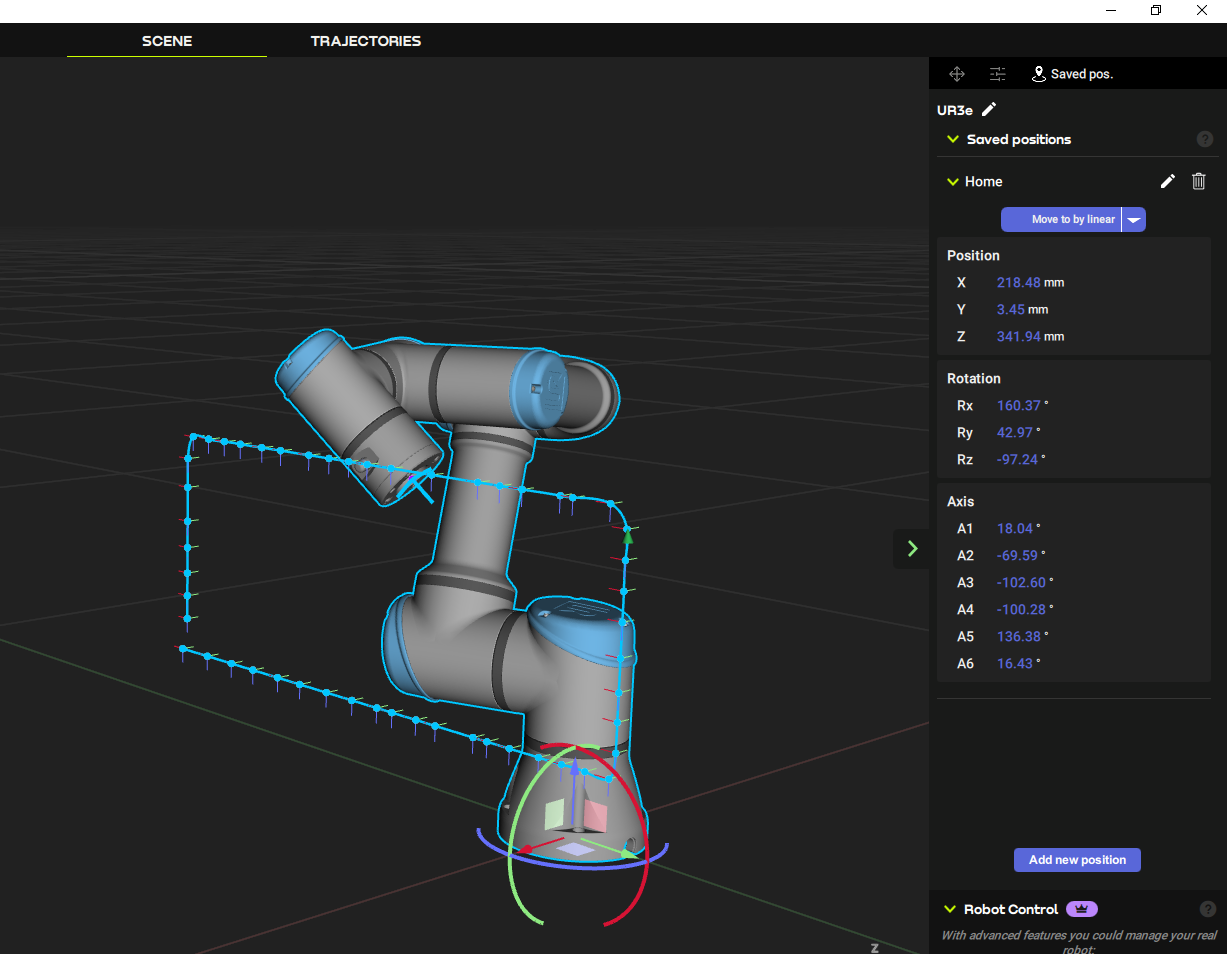Switch to the SCENE tab
Screen dimensions: 1227x954
pyautogui.click(x=166, y=41)
